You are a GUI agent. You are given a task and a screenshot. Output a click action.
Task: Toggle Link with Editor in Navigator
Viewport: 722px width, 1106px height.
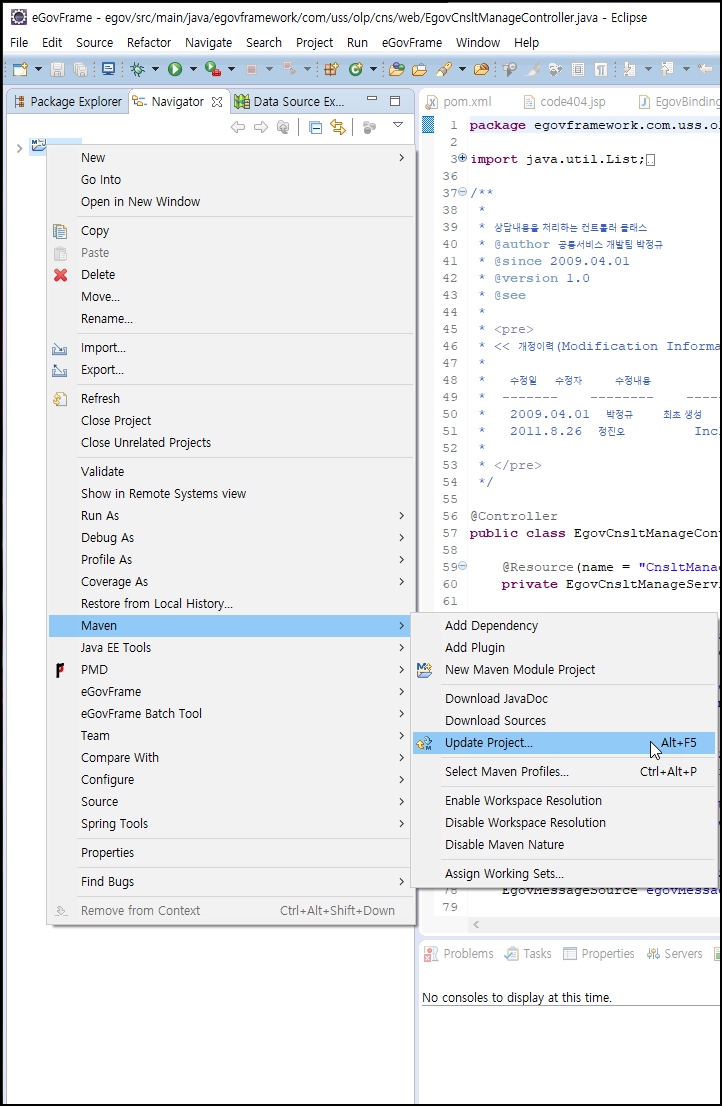[x=338, y=127]
